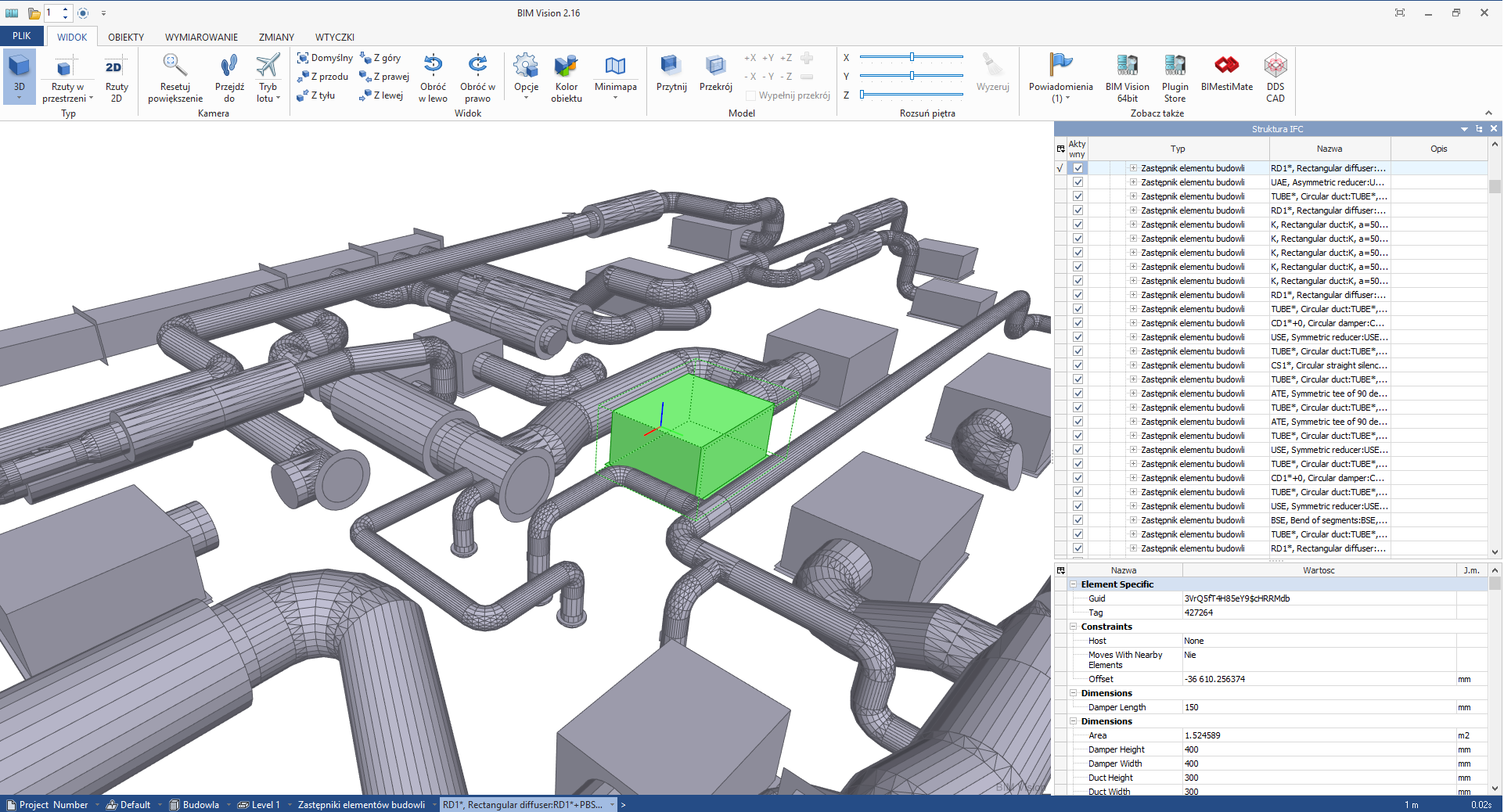1504x812 pixels.
Task: Toggle checkbox for BSE Bend of segments row
Action: point(1078,520)
